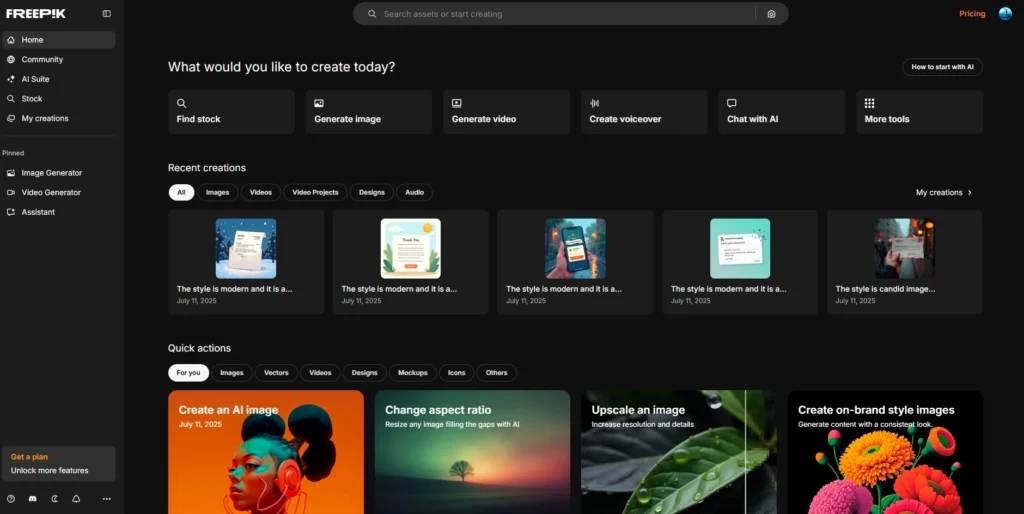Select the Mockups quick actions filter
This screenshot has width=1024, height=514.
coord(413,373)
